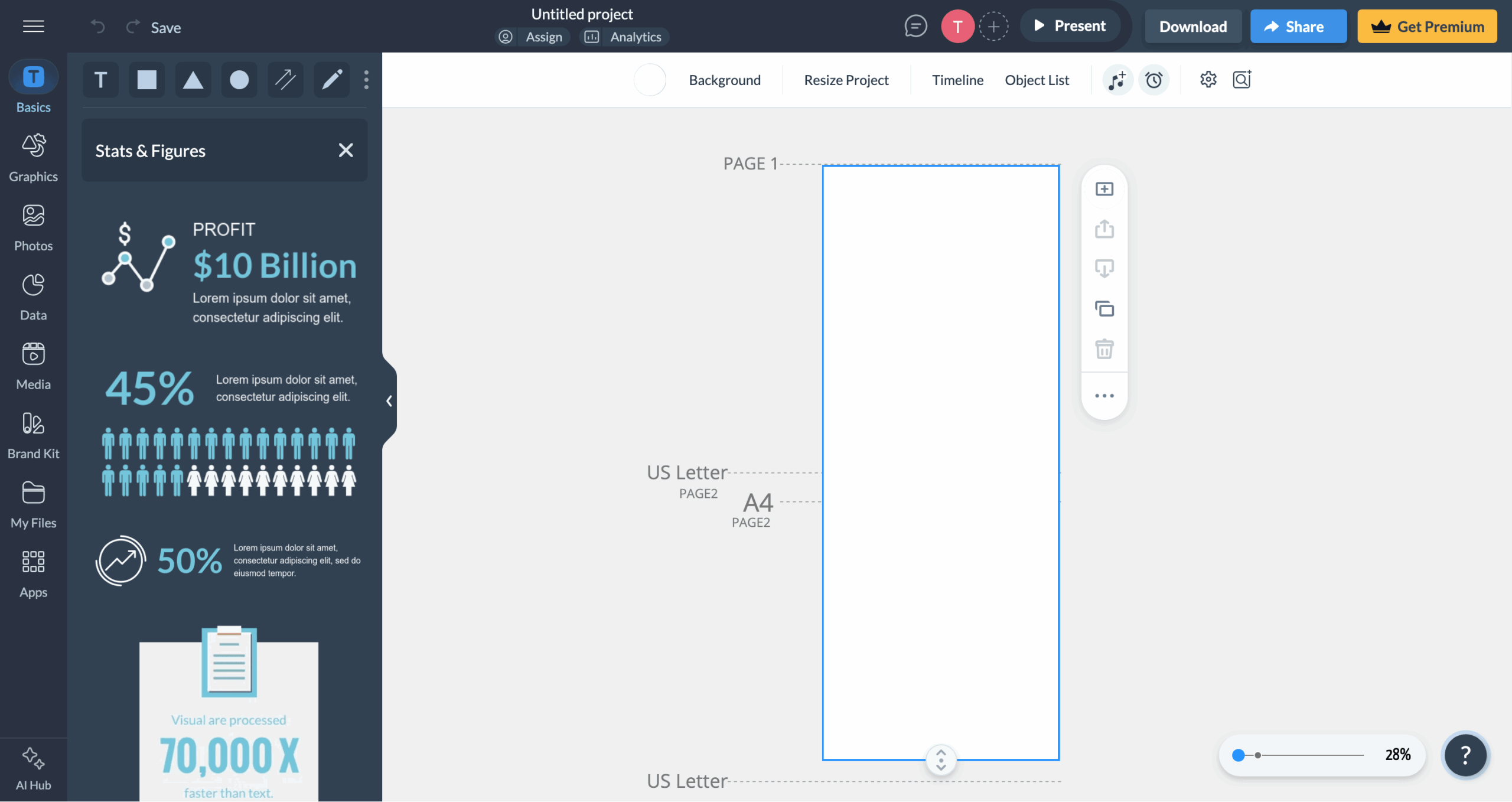The image size is (1512, 802).
Task: Select the line arrow tool
Action: (x=285, y=80)
